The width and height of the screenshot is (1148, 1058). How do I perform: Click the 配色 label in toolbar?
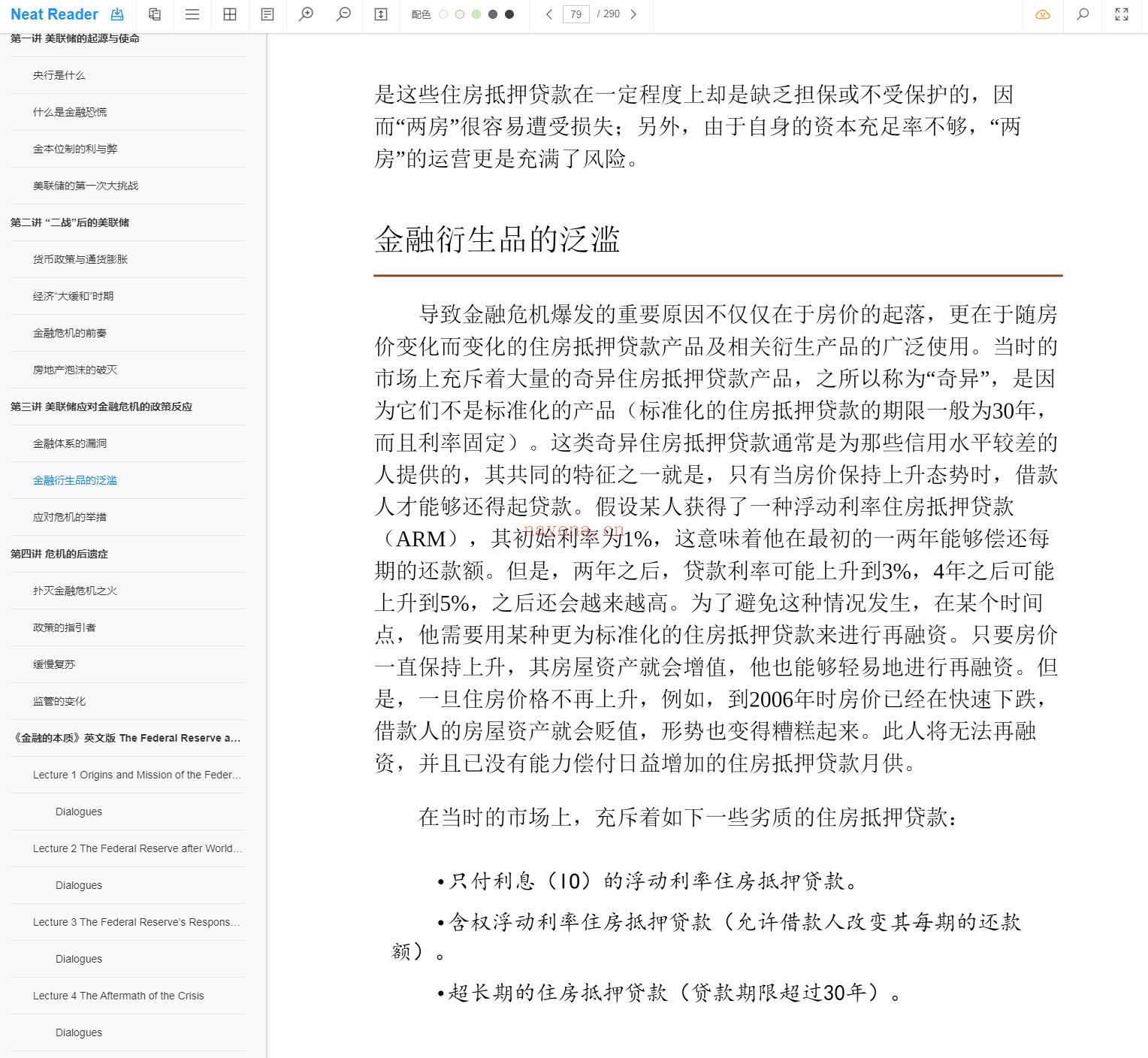pos(421,14)
